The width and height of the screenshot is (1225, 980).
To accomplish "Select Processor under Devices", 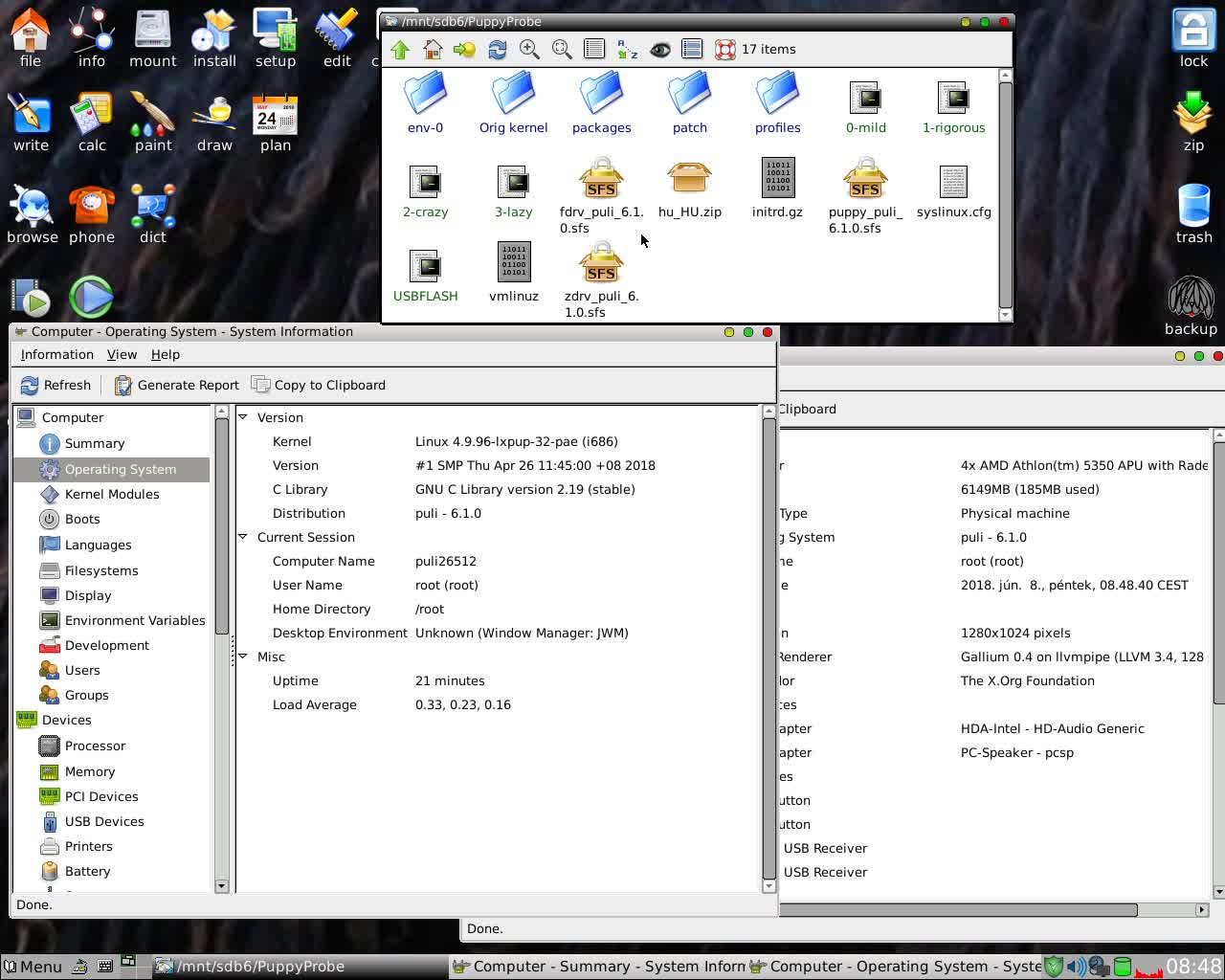I will click(x=95, y=746).
